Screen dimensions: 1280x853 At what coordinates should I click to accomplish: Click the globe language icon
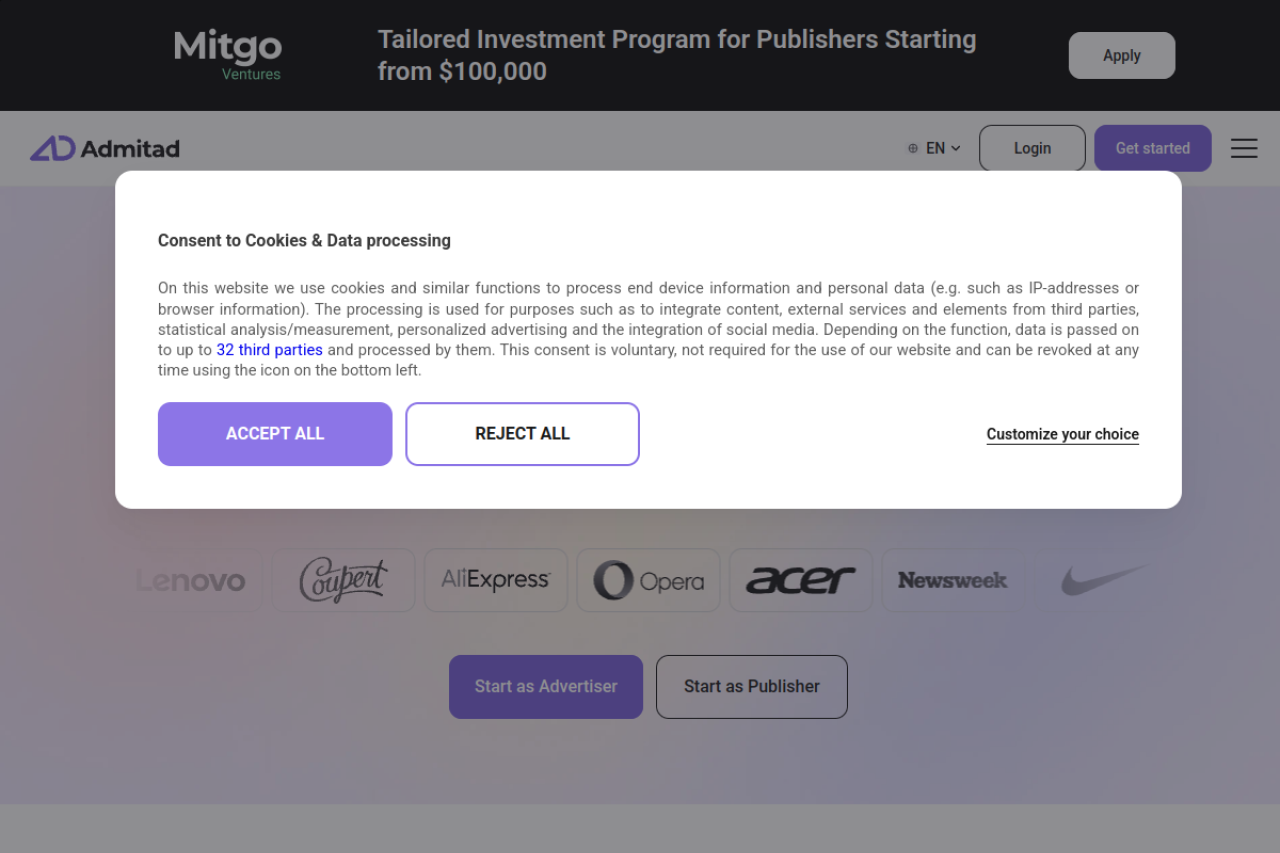(x=913, y=148)
